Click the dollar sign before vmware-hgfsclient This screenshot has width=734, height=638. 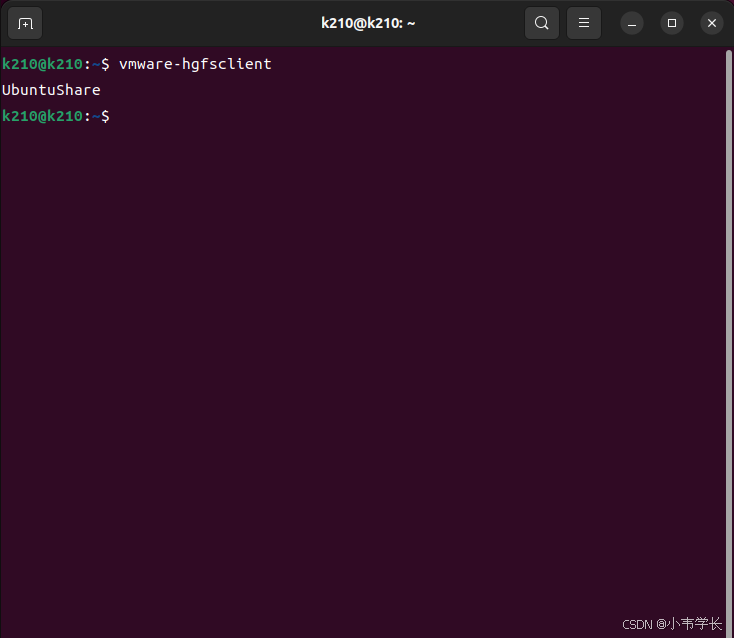pyautogui.click(x=105, y=64)
